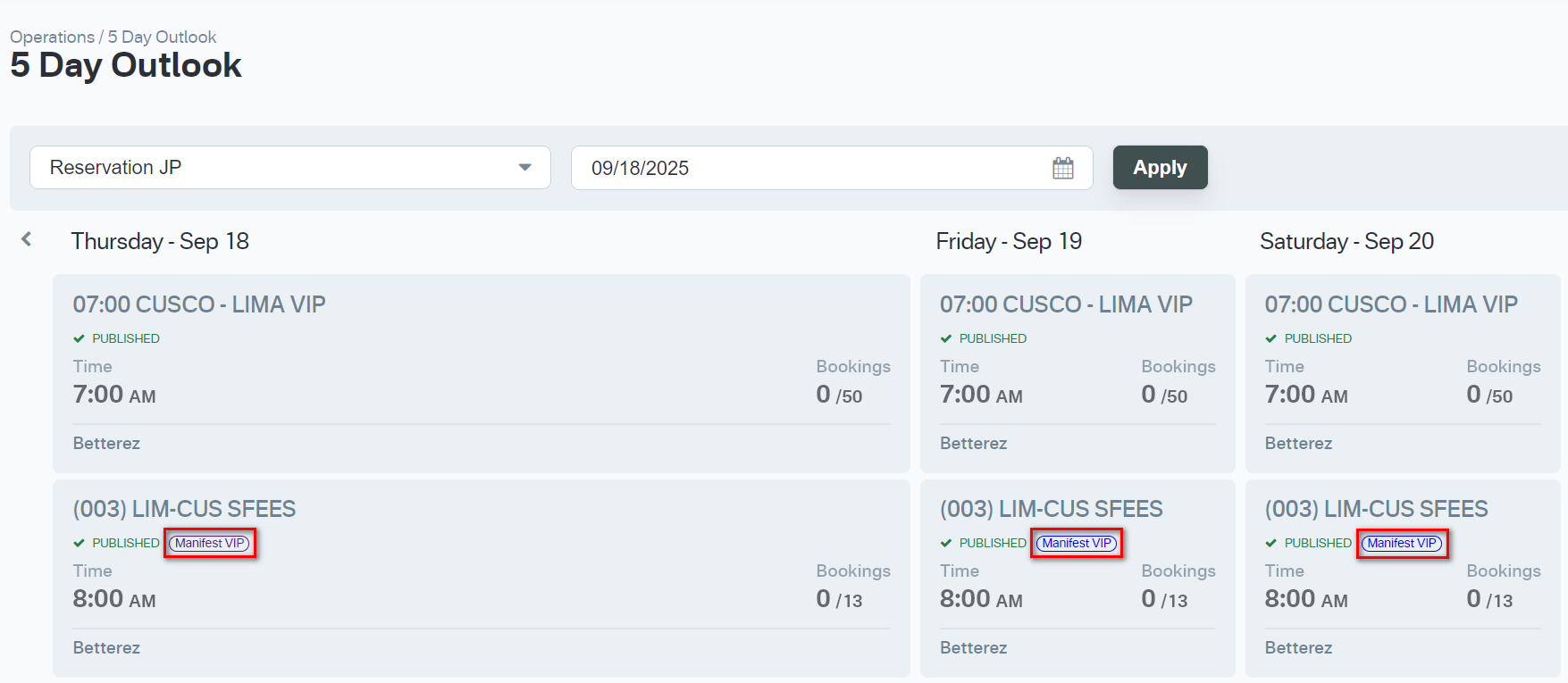Click Saturday 07:00 CUSCO-LIMA published checkmark
The image size is (1568, 683).
coord(1270,338)
